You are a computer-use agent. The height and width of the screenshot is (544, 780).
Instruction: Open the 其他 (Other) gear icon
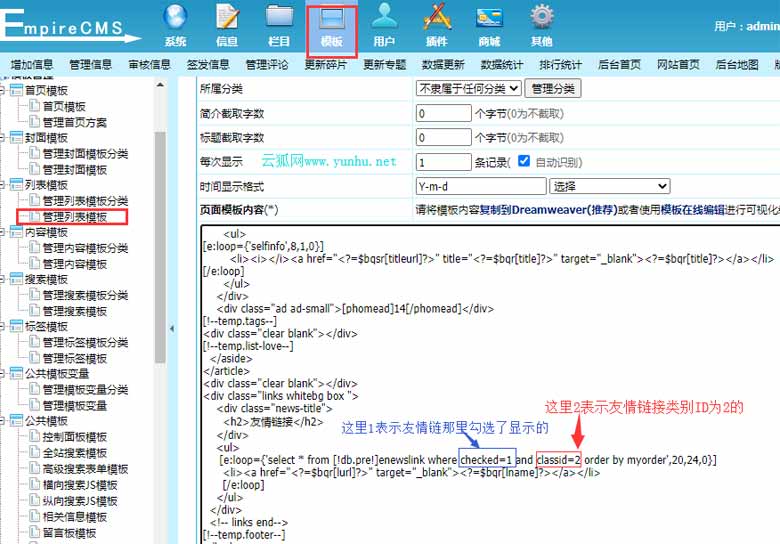pos(542,16)
